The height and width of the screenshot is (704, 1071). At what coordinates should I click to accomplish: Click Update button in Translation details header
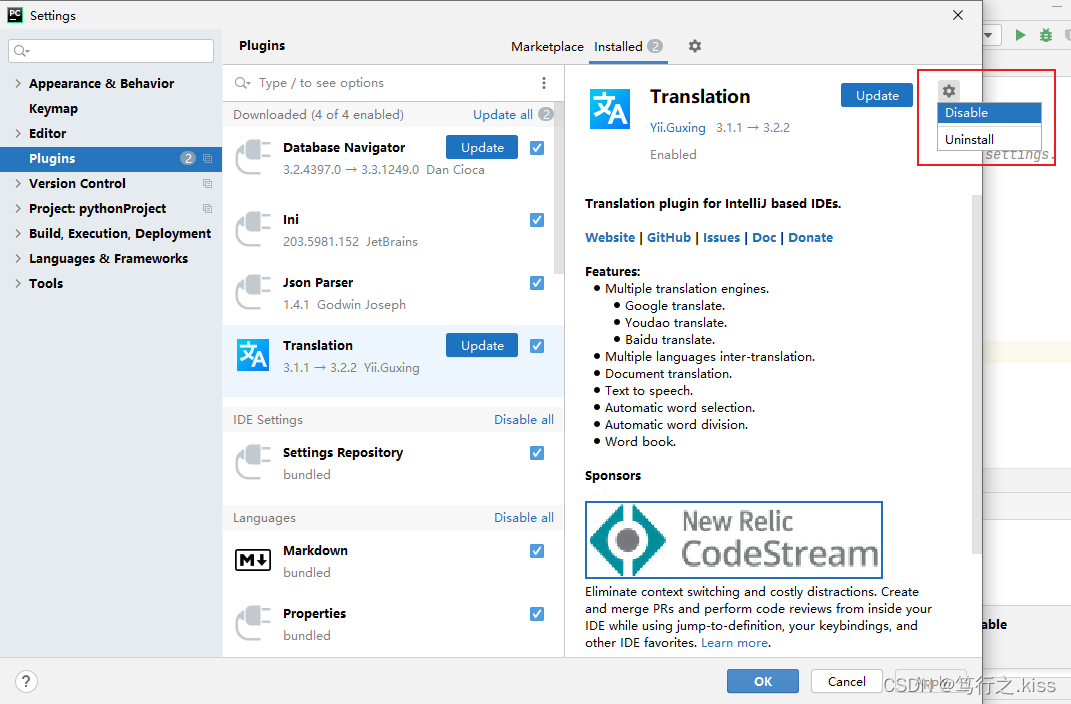pos(877,96)
